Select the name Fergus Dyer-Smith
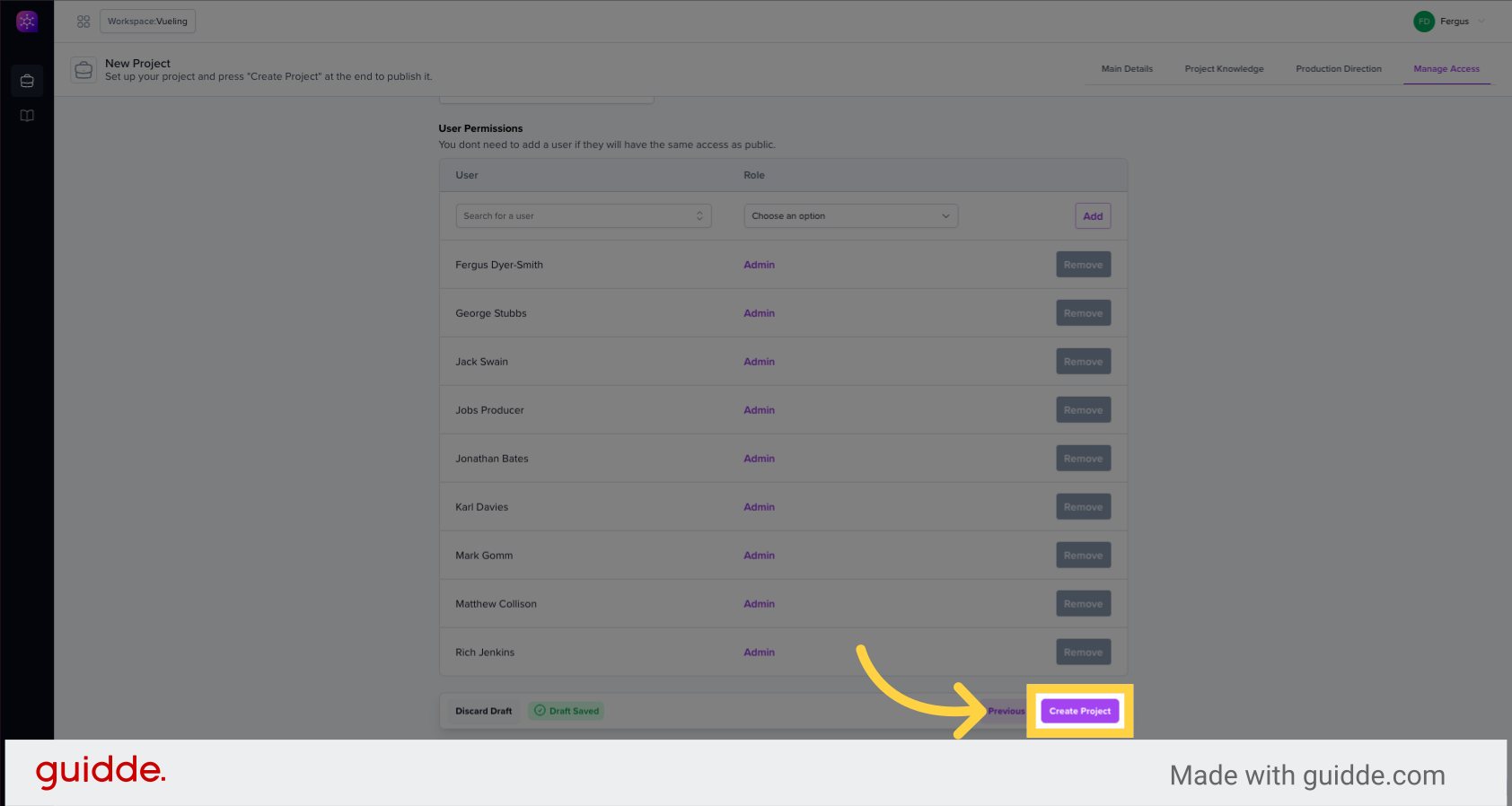This screenshot has height=806, width=1512. tap(499, 265)
